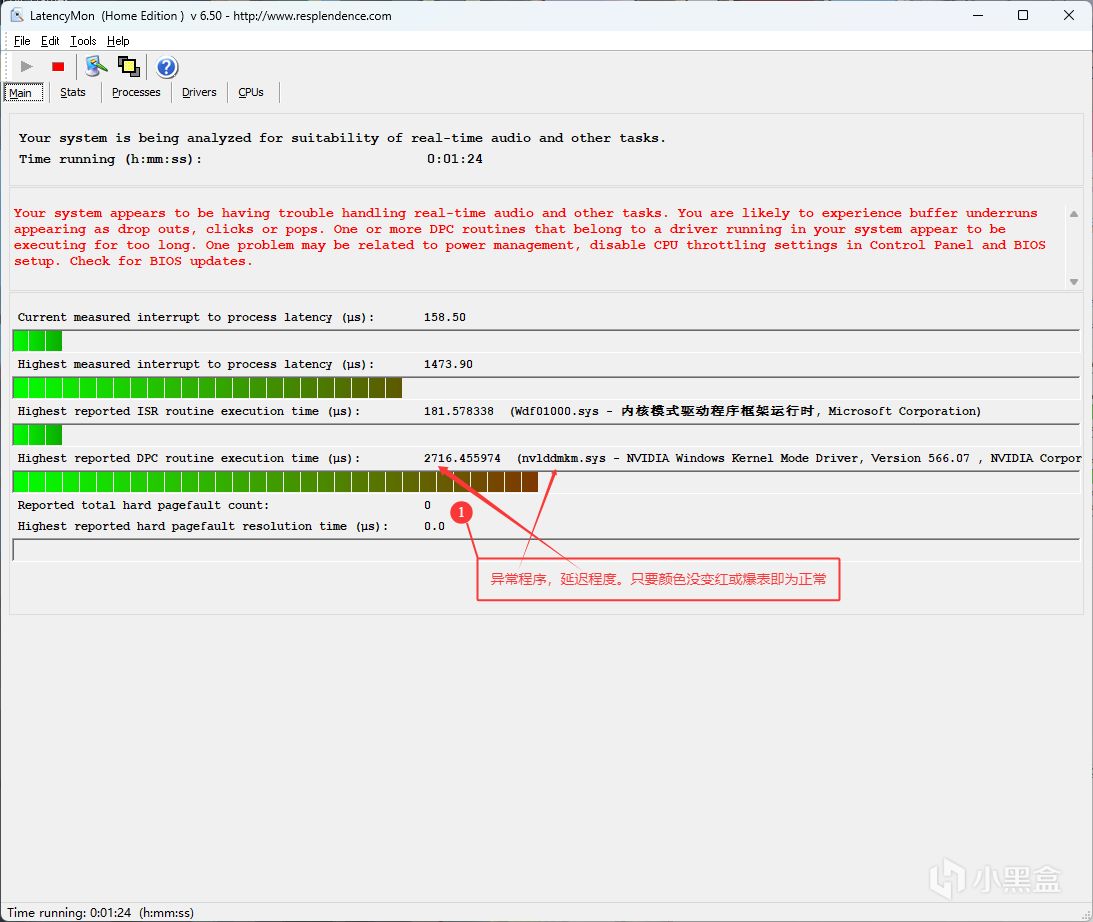1093x922 pixels.
Task: Stop the latency monitor with red square
Action: click(58, 67)
